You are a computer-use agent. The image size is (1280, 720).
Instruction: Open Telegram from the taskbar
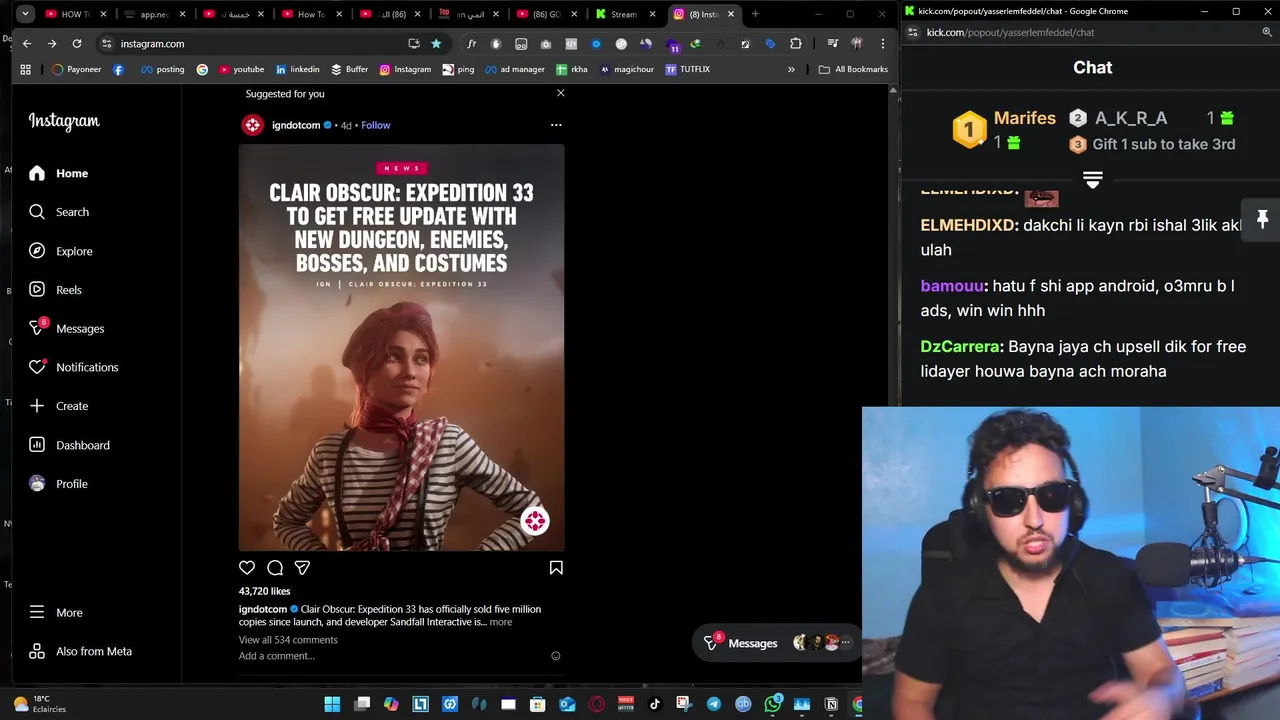point(713,704)
